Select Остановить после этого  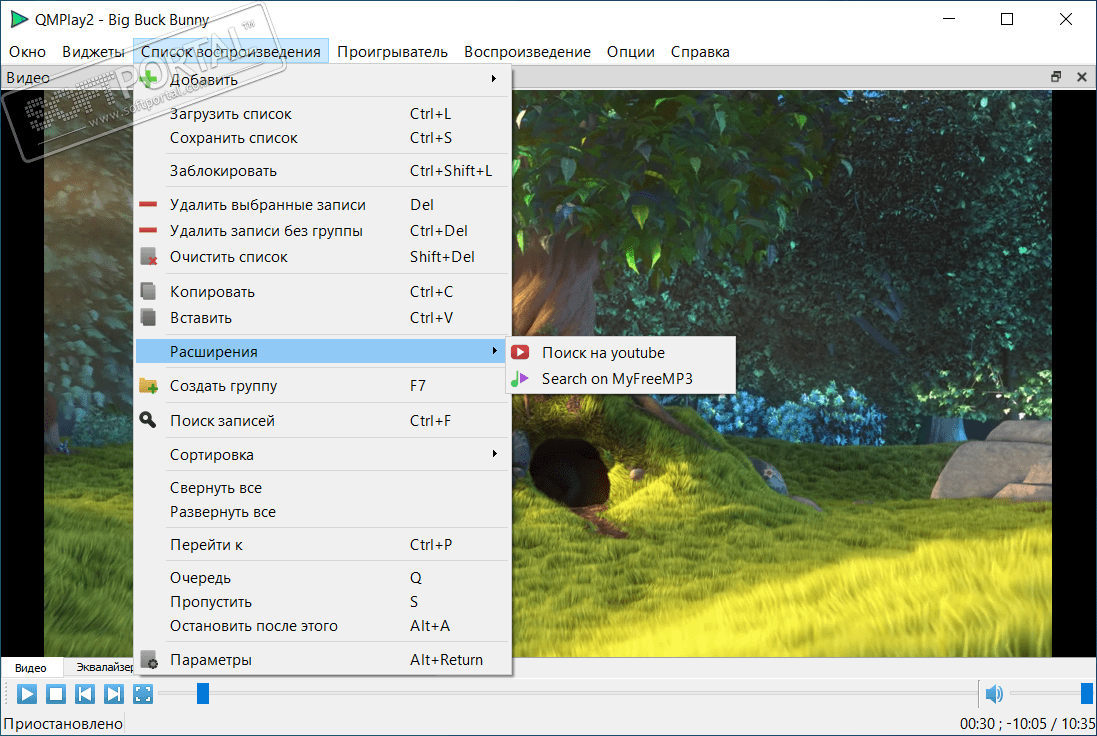click(322, 625)
